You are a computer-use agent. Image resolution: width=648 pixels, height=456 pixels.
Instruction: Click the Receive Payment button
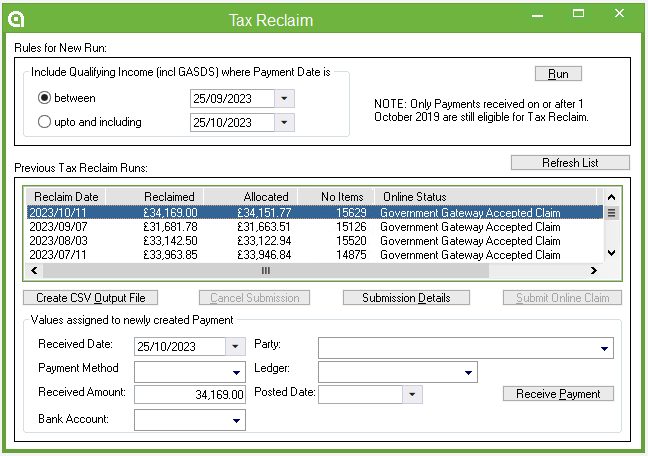(x=558, y=394)
